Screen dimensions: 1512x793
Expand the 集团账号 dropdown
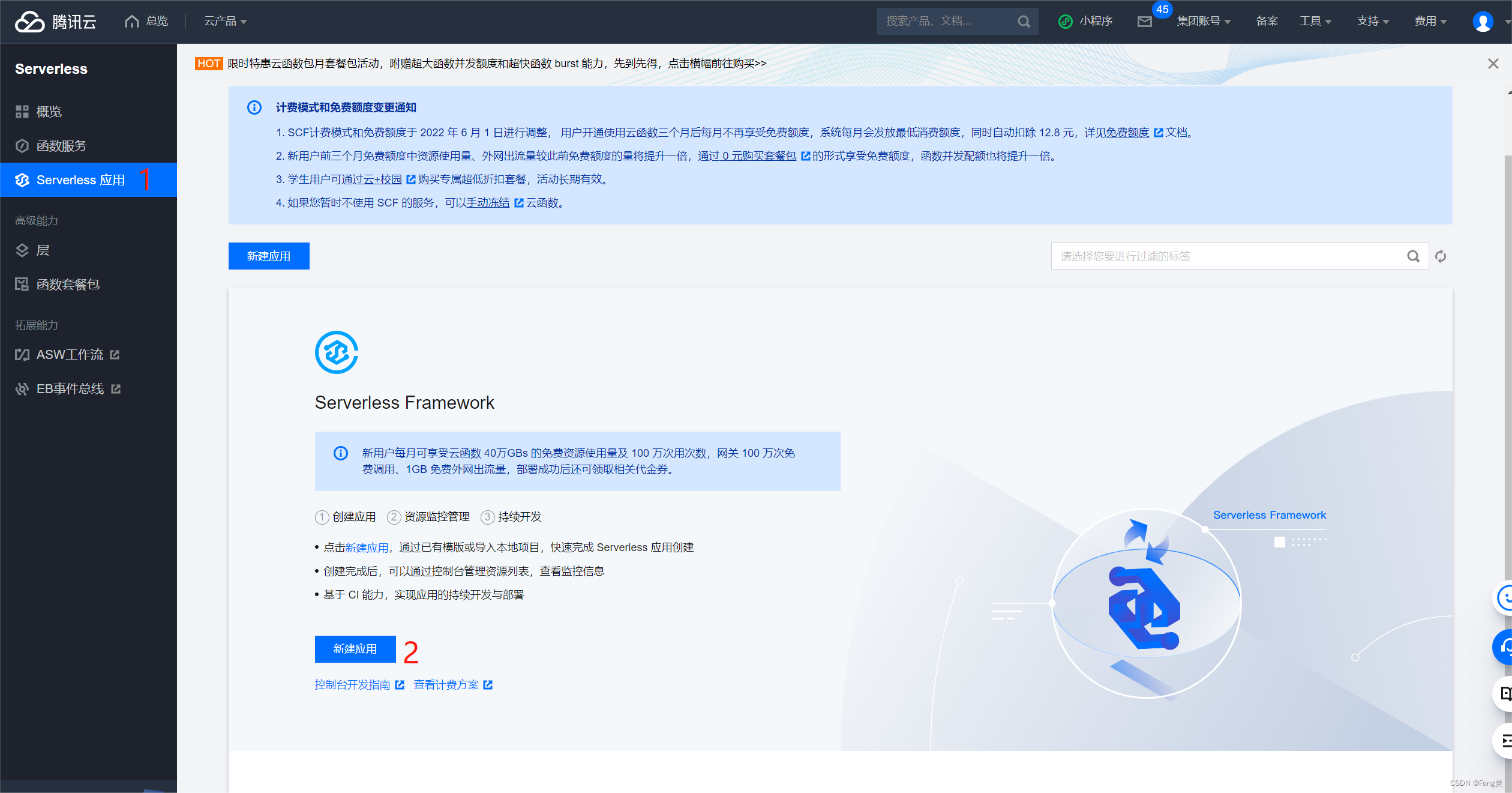tap(1204, 21)
